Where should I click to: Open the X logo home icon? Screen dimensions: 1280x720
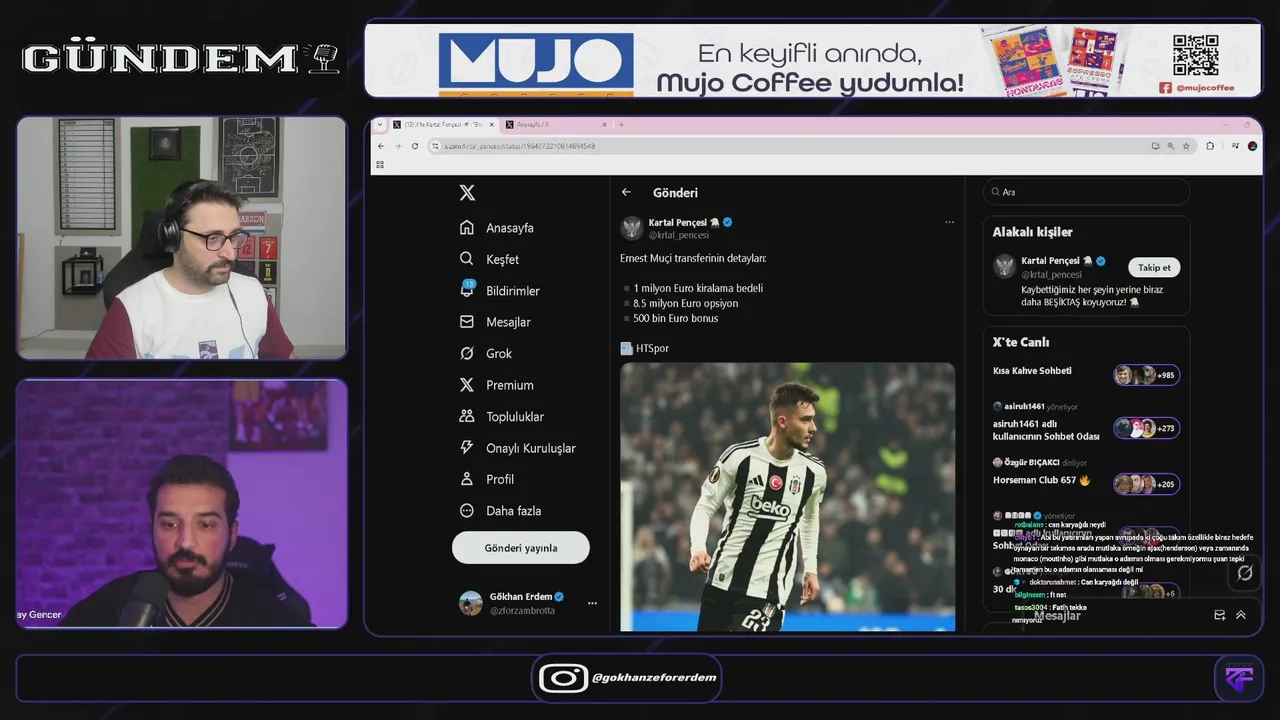[x=467, y=193]
